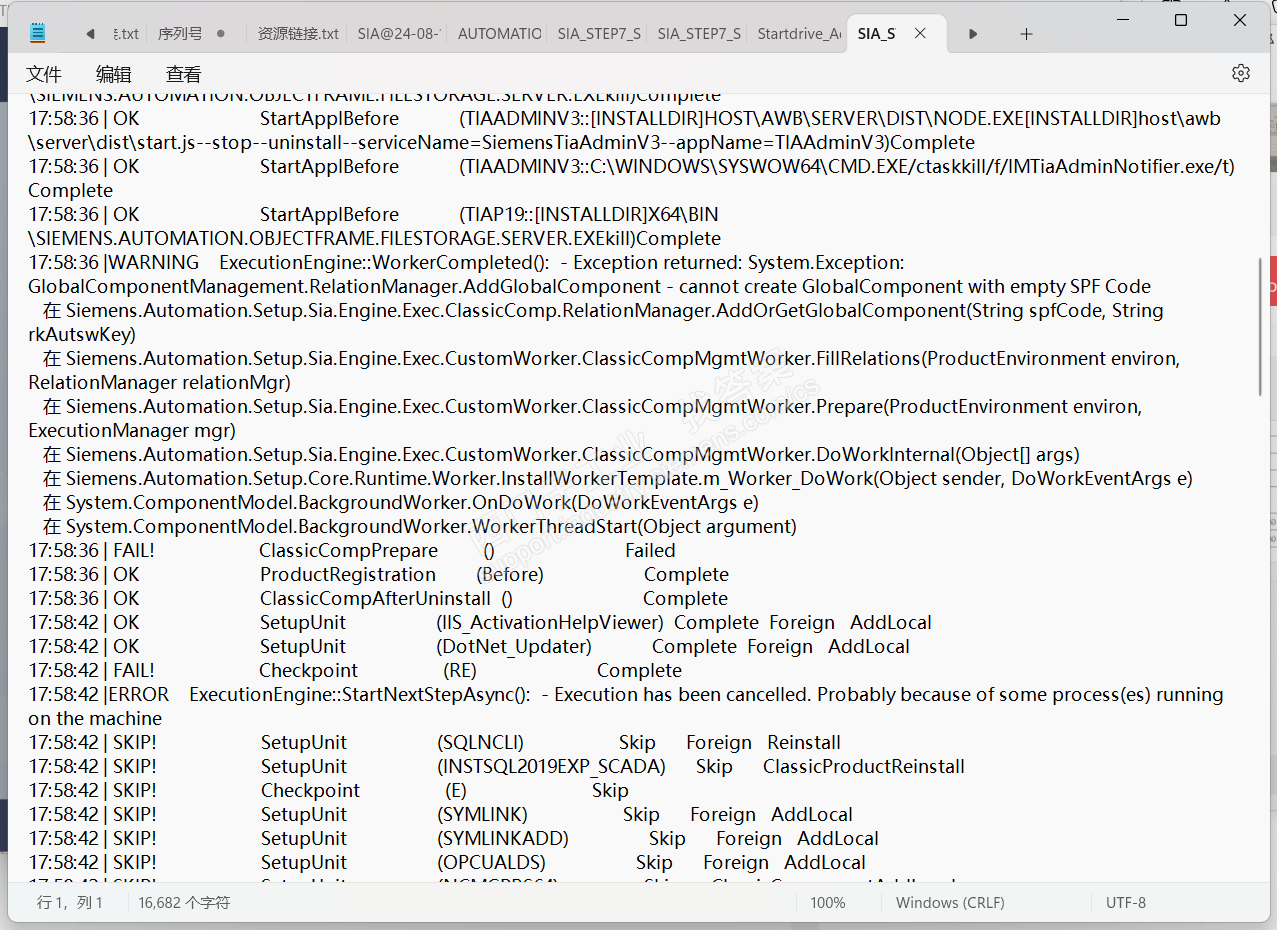Click the StartApplBefore NODE.EXE line

coord(624,119)
